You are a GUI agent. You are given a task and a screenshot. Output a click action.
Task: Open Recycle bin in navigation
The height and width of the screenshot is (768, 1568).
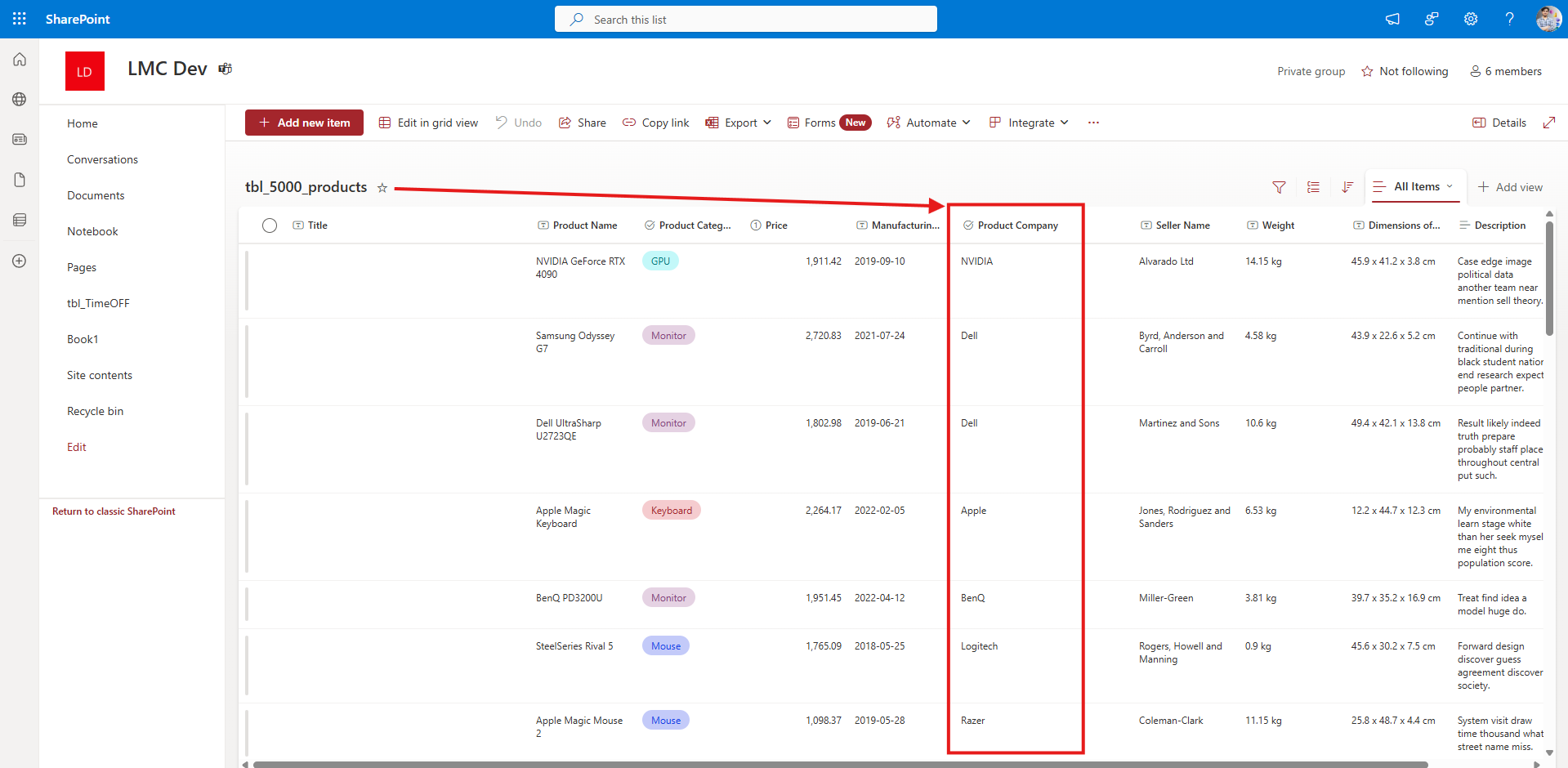[x=96, y=411]
